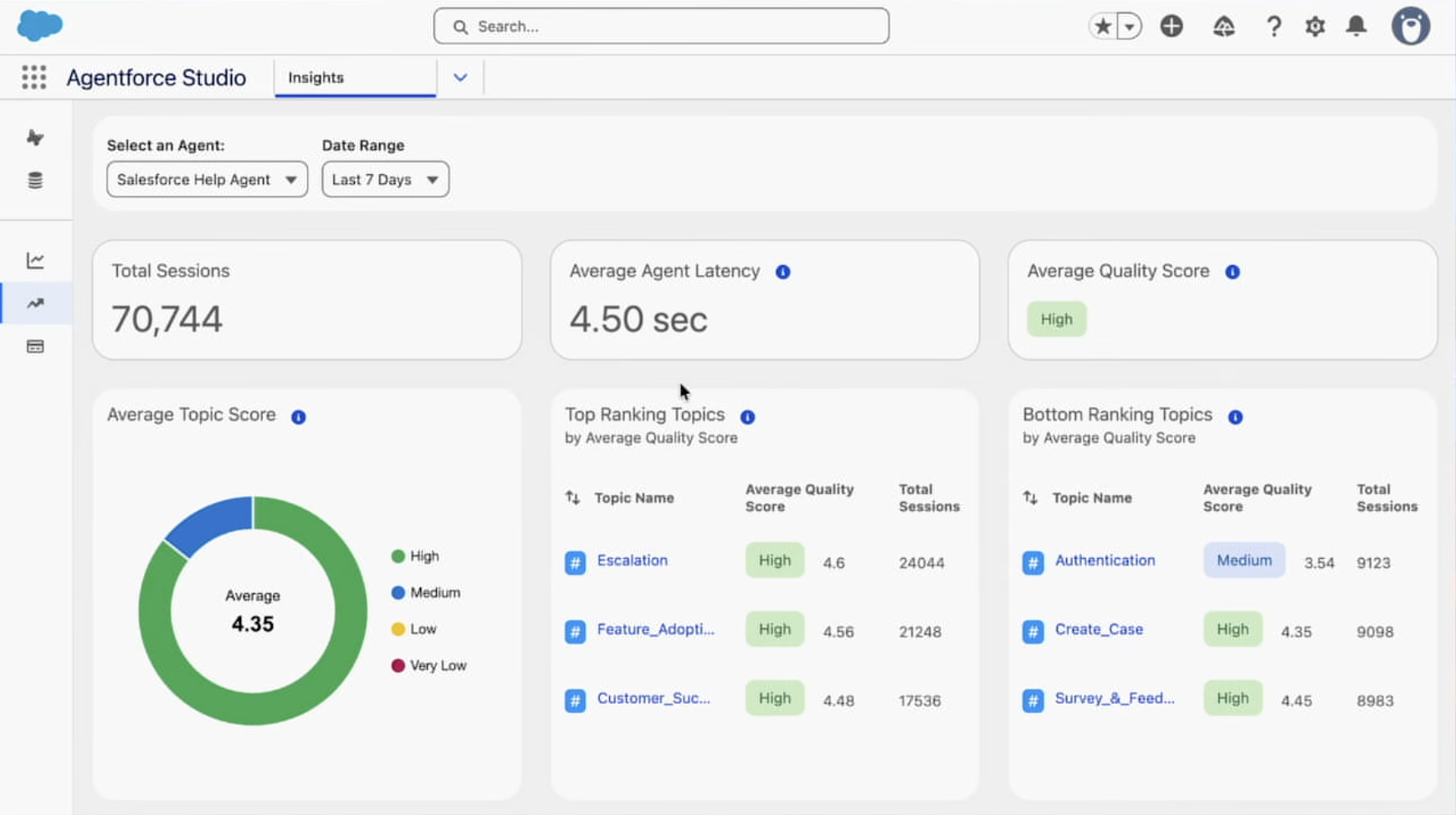Image resolution: width=1456 pixels, height=815 pixels.
Task: Switch to the Insights tab
Action: tap(315, 77)
